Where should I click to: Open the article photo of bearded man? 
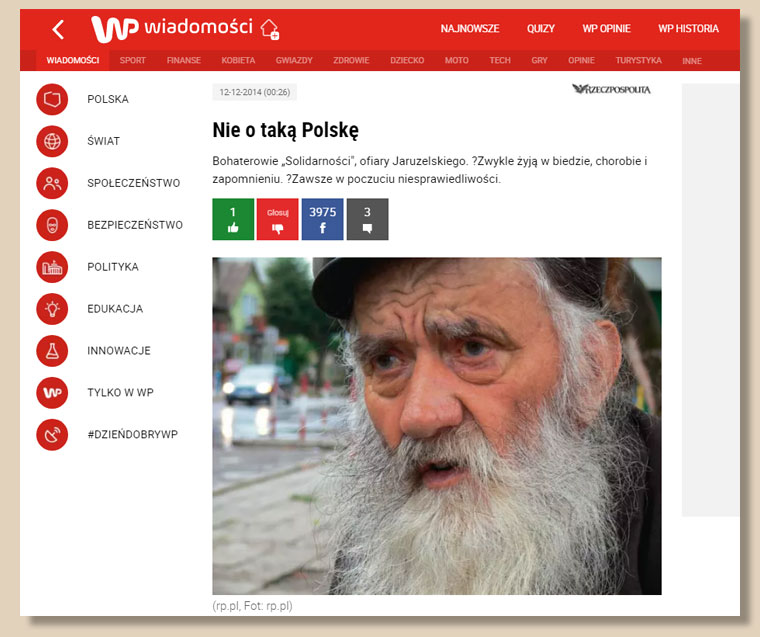(x=437, y=426)
